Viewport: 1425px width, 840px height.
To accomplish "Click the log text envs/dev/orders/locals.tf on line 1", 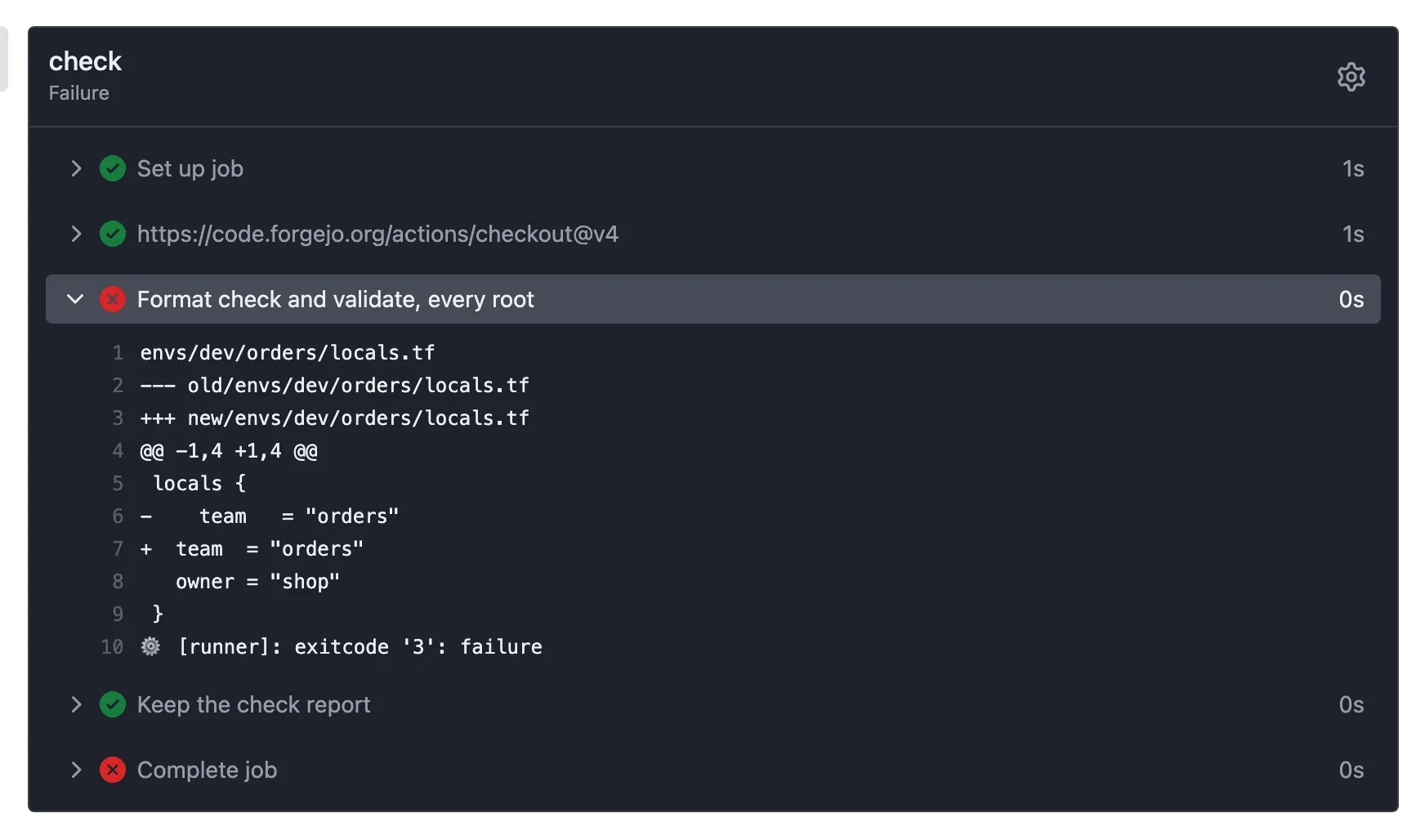I will coord(288,352).
